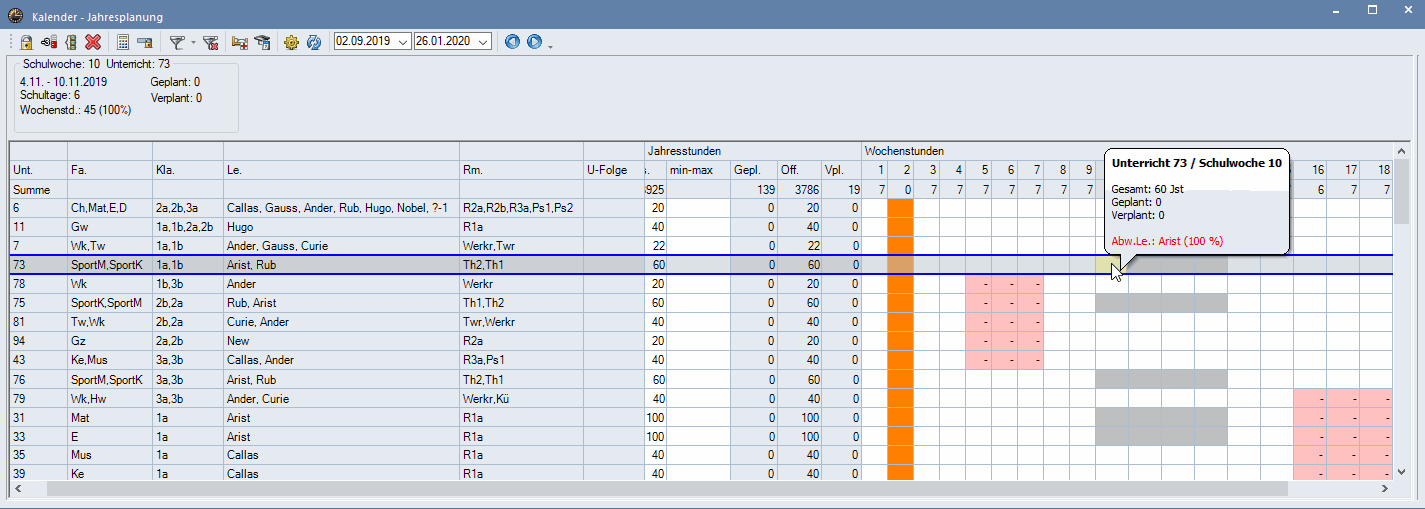Viewport: 1425px width, 509px height.
Task: Click 'SportM,SportK' in row 73
Action: pos(109,265)
